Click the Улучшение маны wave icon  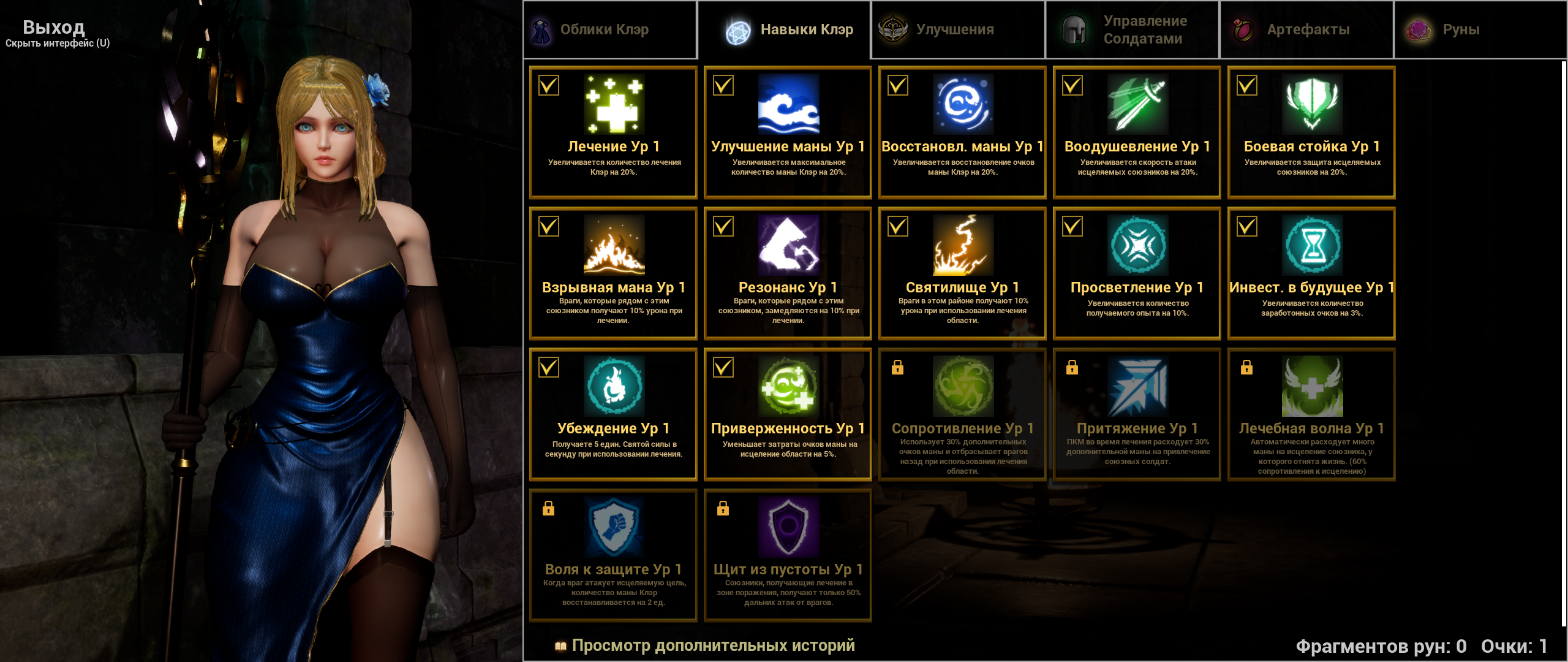788,104
